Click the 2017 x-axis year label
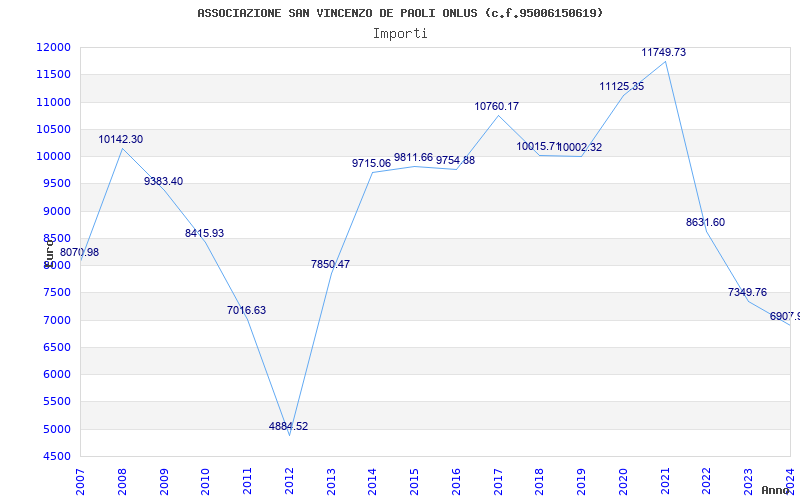 click(x=498, y=482)
